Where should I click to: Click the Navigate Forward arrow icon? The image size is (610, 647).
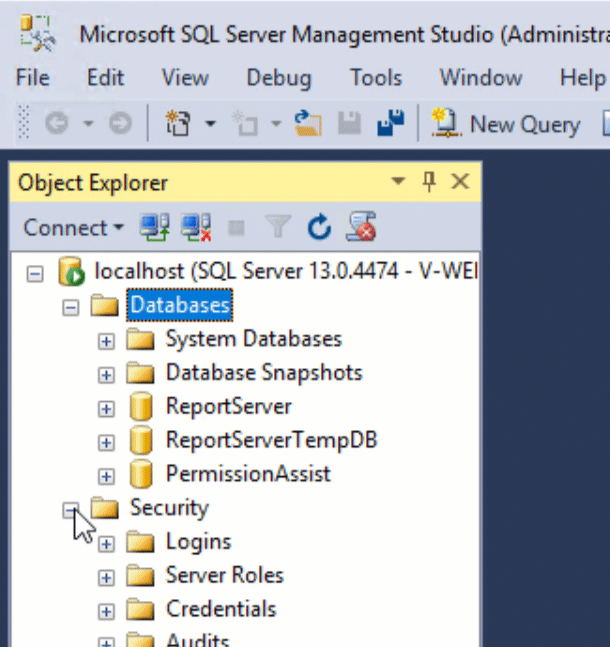(120, 123)
